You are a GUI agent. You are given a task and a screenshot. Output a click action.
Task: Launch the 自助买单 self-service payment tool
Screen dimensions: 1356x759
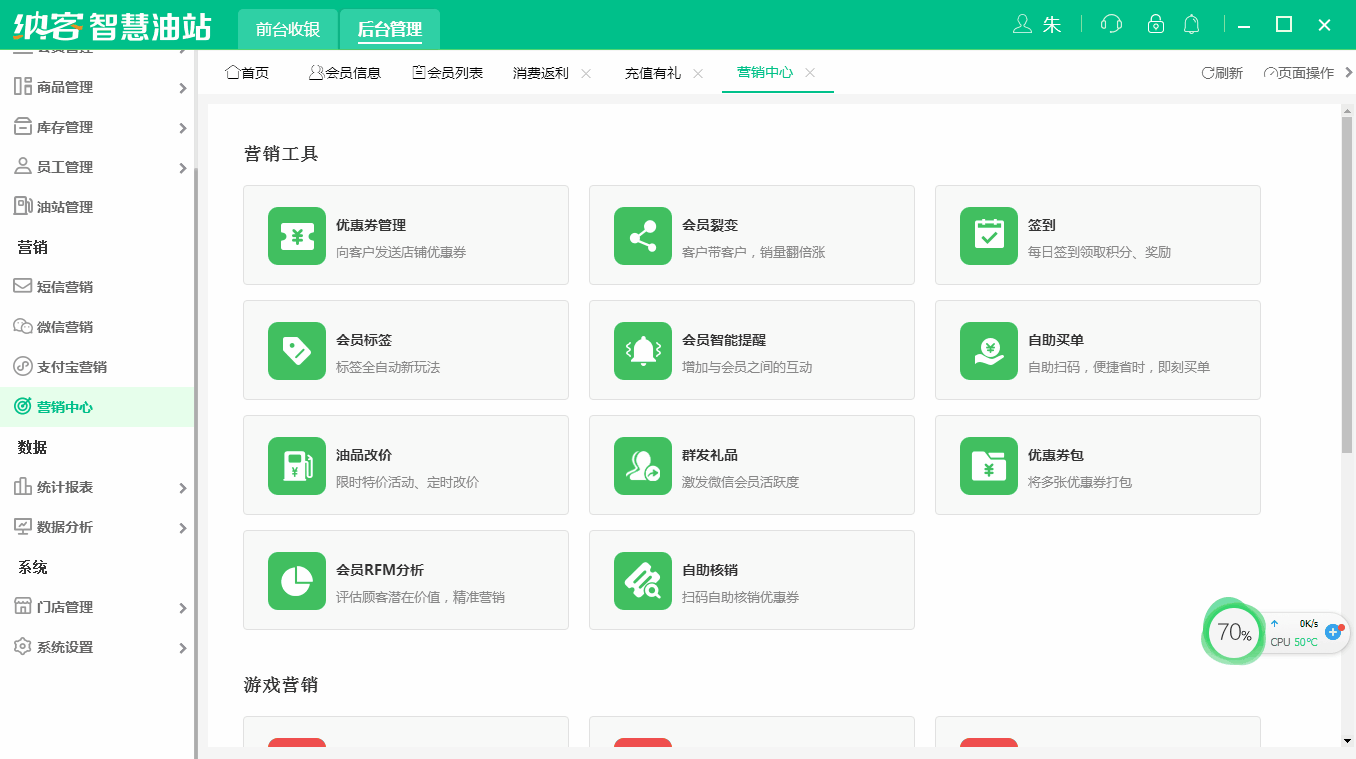click(988, 350)
